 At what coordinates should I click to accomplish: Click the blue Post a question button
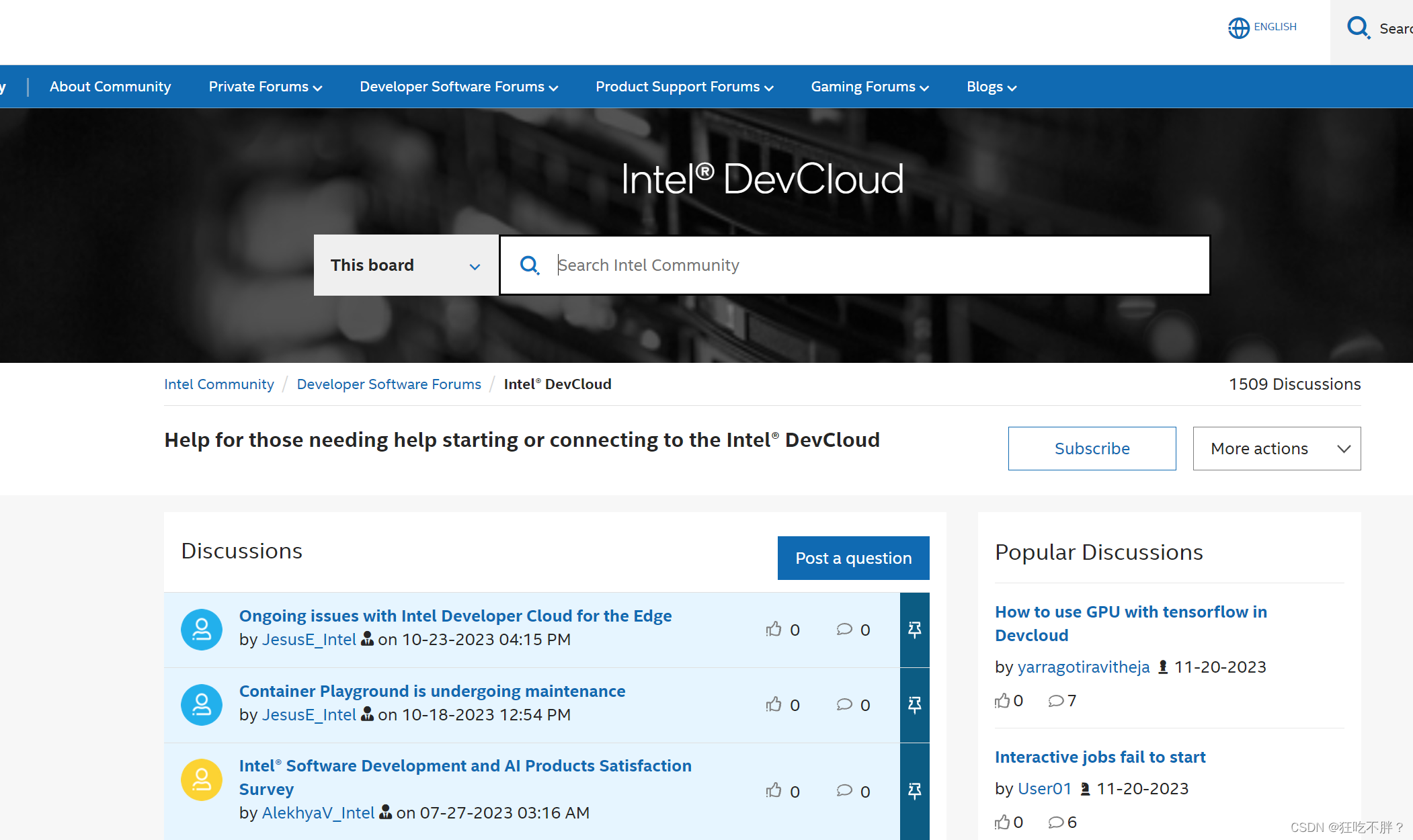tap(853, 558)
